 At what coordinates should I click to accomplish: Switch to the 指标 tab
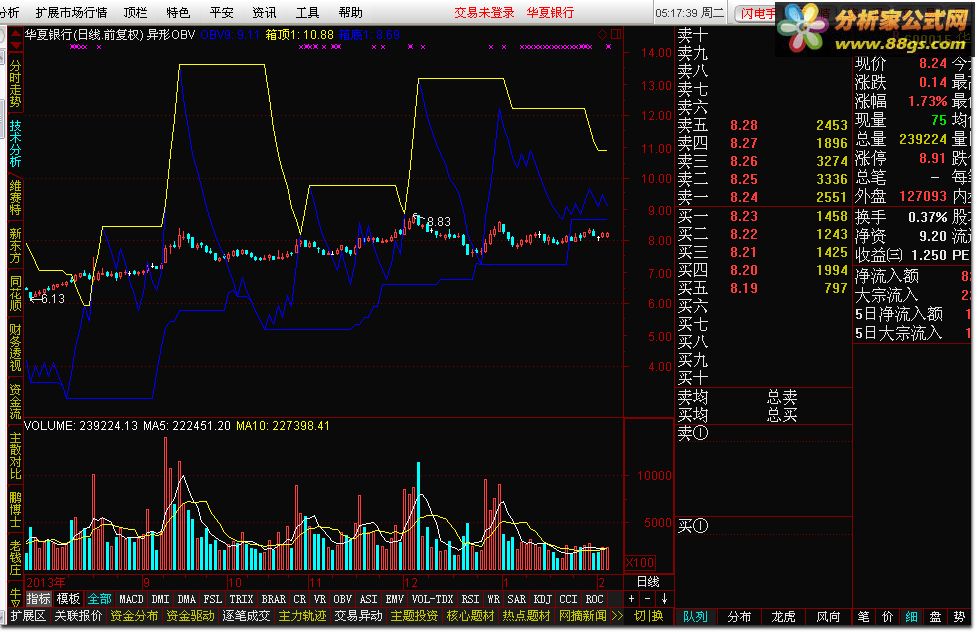tap(39, 599)
